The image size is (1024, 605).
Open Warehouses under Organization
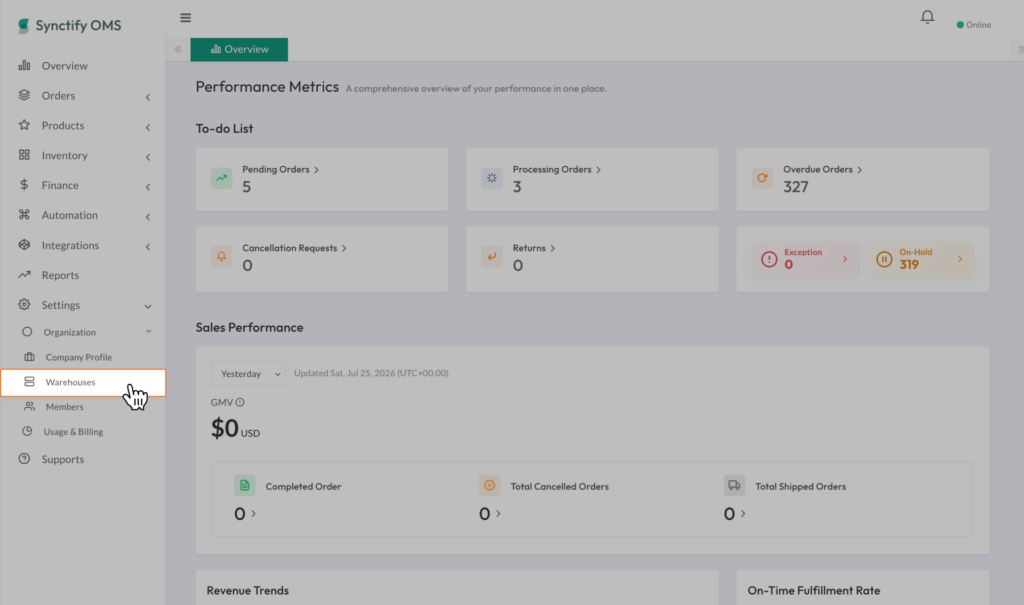(83, 382)
